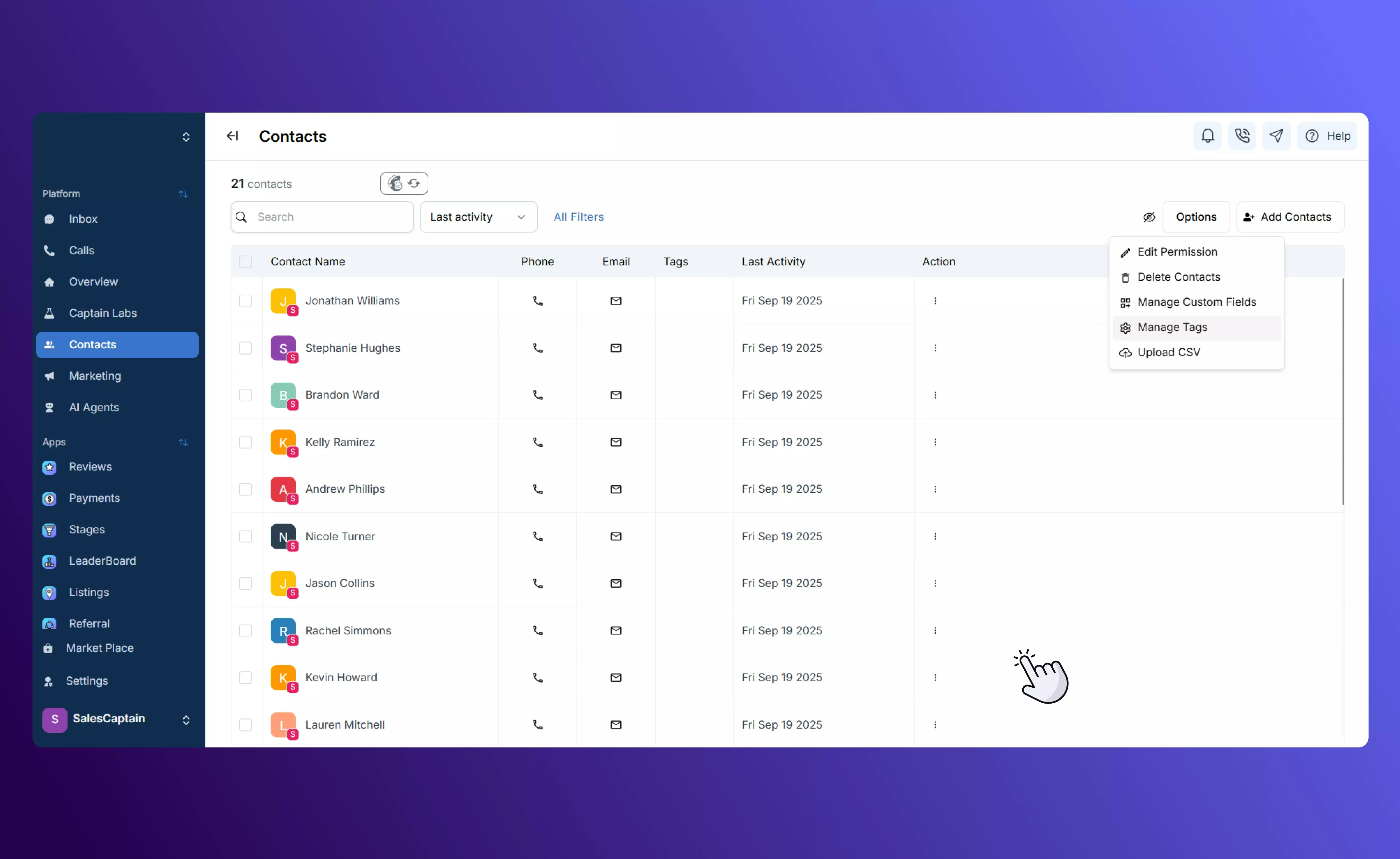1400x859 pixels.
Task: Open the phone dialer icon in header
Action: [1242, 136]
